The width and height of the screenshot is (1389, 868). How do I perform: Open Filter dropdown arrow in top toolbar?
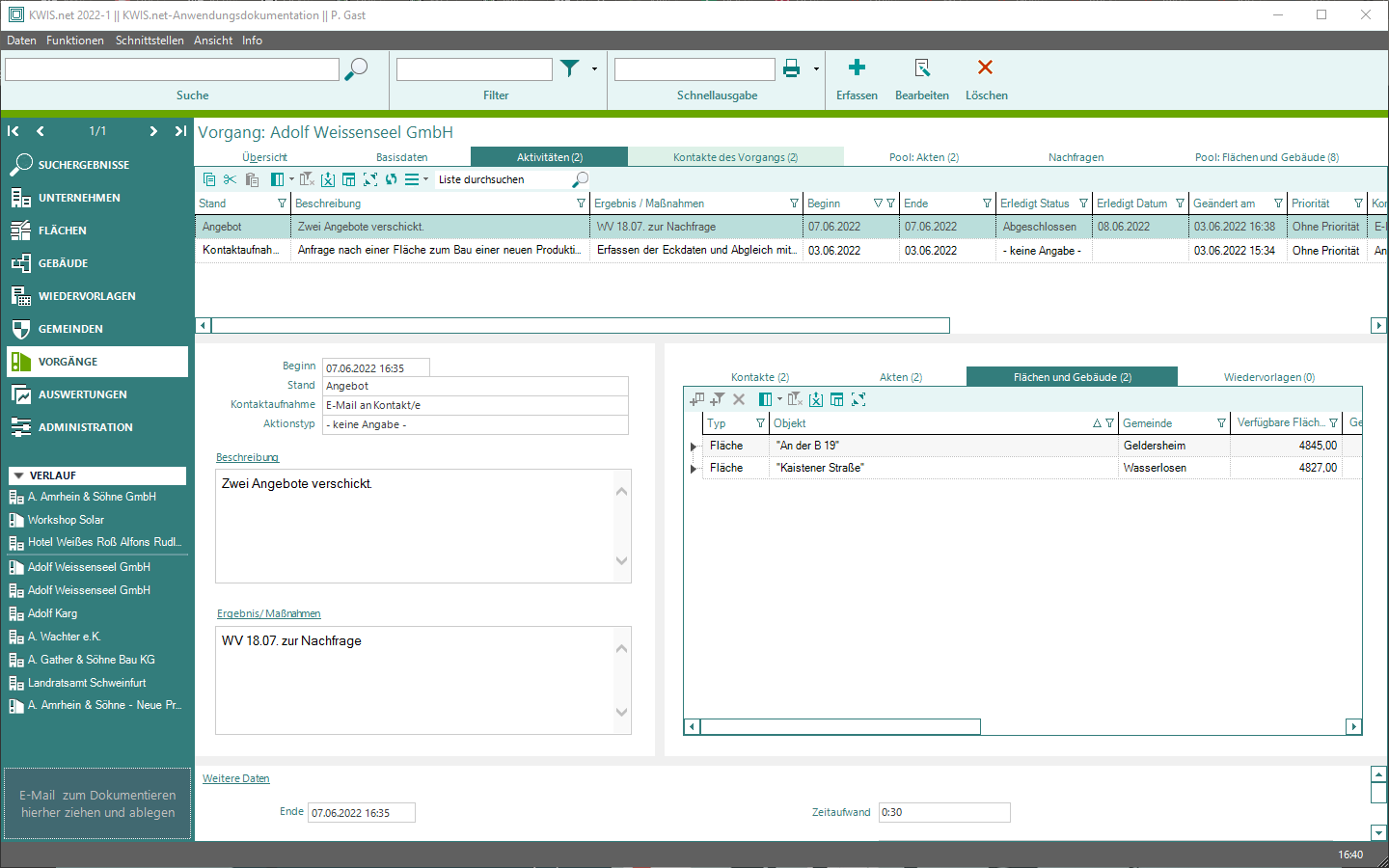(x=594, y=68)
